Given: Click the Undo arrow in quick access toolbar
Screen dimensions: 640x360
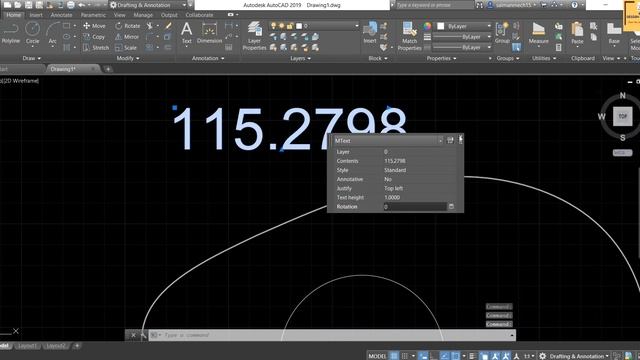Looking at the screenshot, I should tap(82, 5).
